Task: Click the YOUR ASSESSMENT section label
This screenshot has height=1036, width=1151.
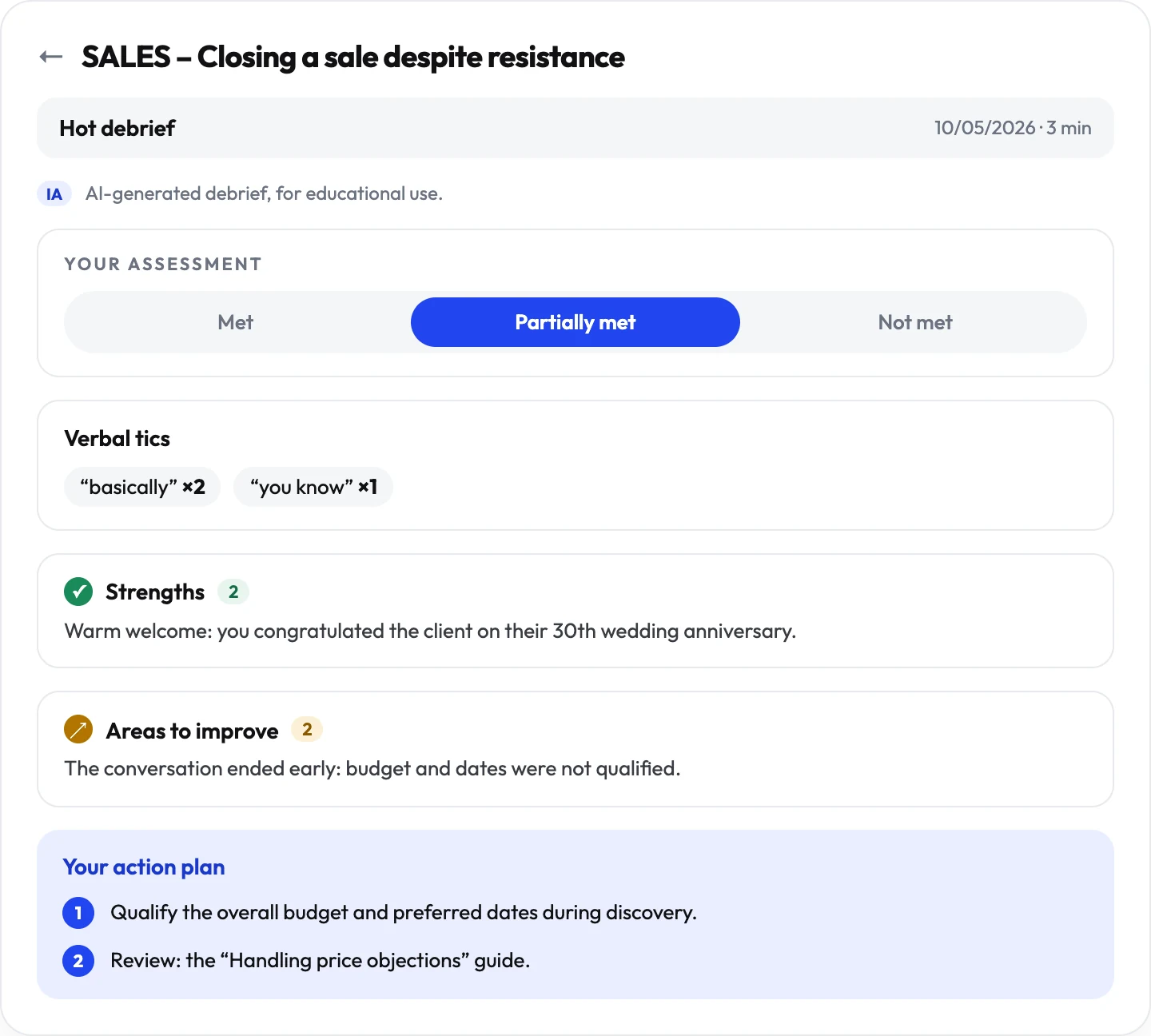Action: pyautogui.click(x=163, y=265)
